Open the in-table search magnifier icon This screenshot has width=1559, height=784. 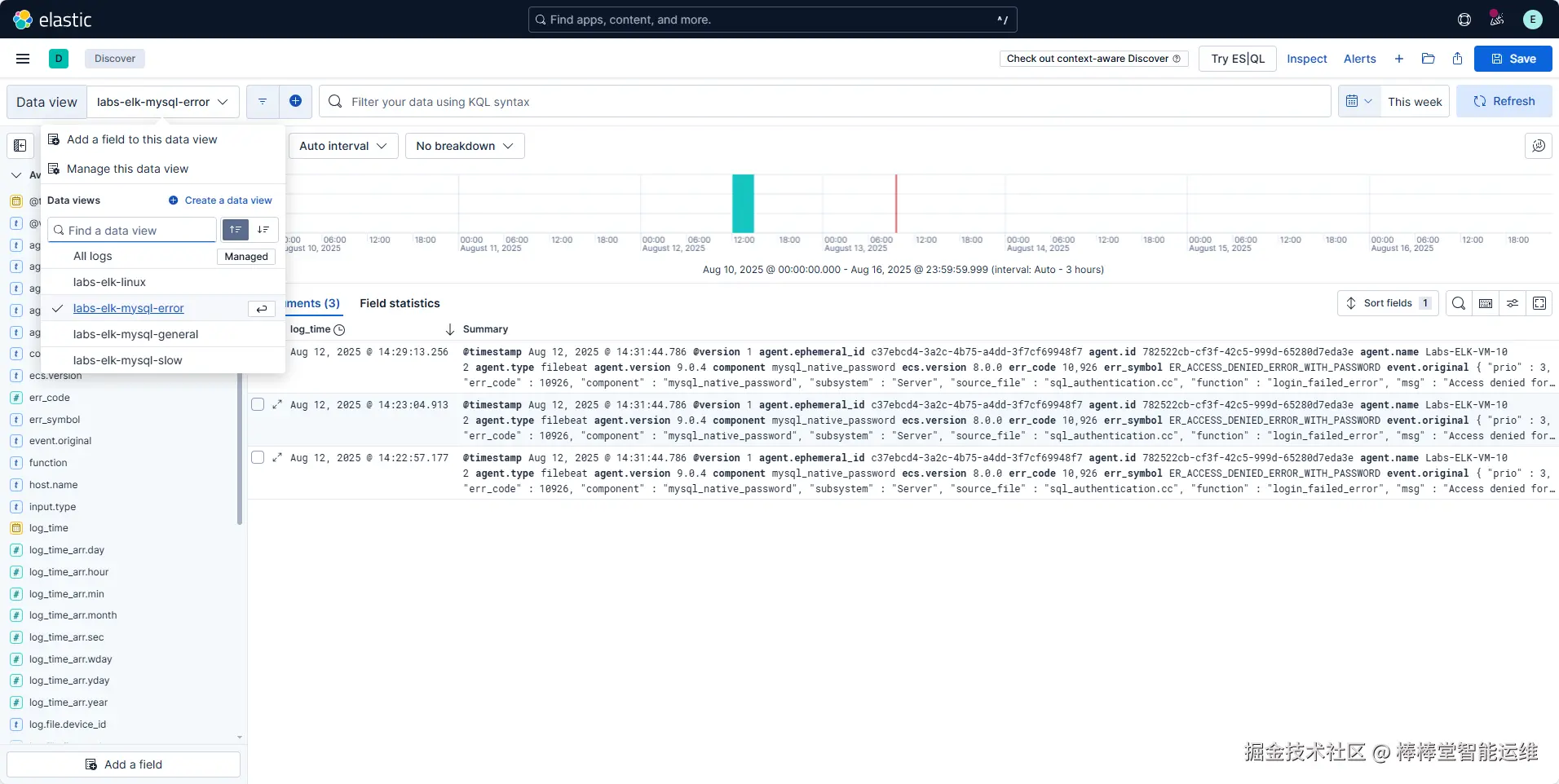(1459, 303)
